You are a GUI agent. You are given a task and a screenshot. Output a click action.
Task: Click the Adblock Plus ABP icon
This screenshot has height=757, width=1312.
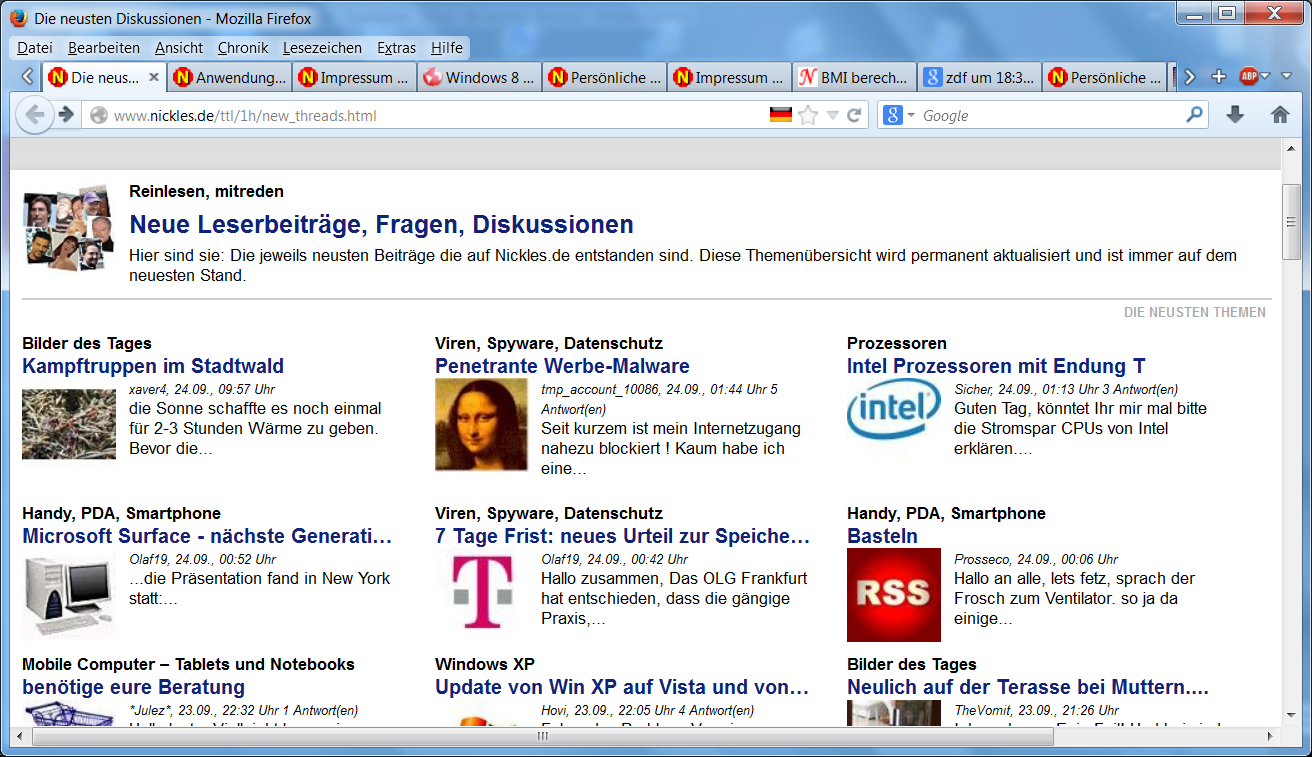tap(1248, 76)
